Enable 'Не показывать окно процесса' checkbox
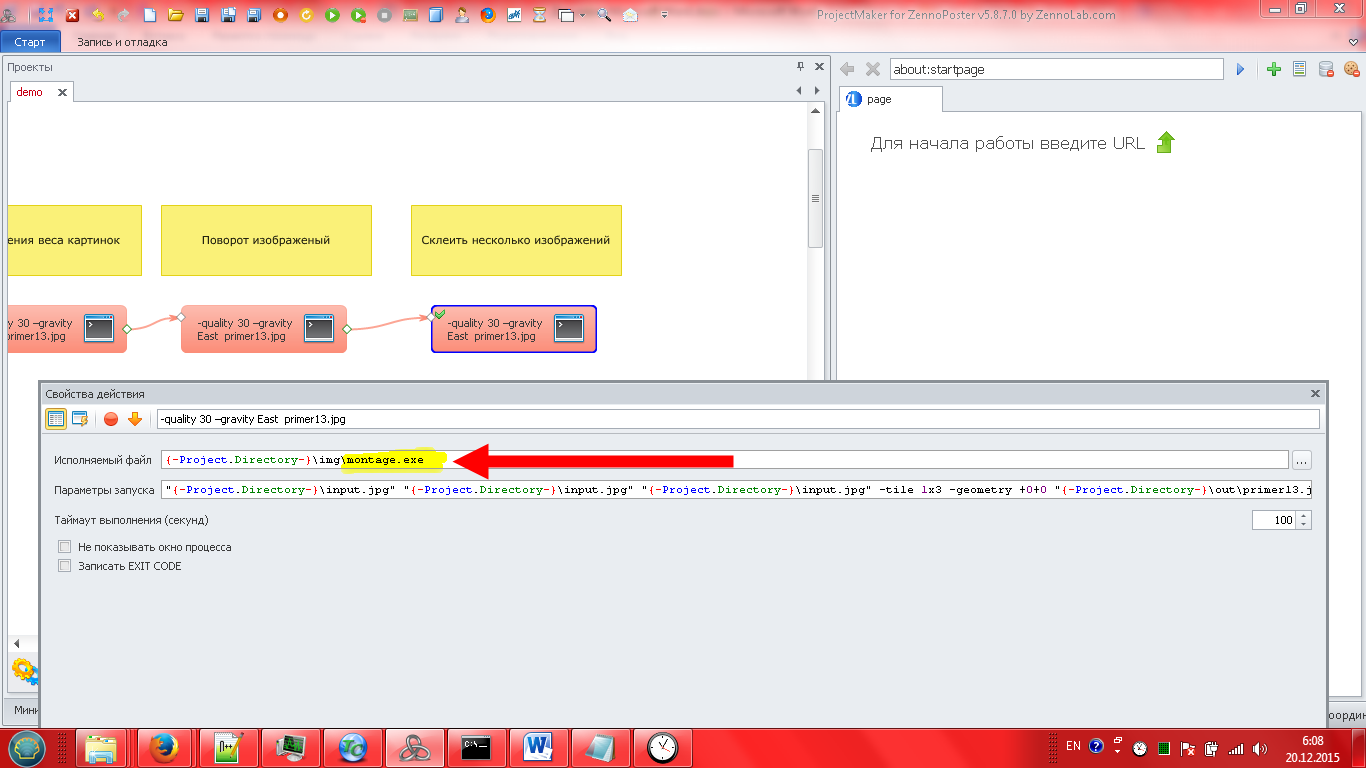Viewport: 1366px width, 768px height. pos(65,547)
